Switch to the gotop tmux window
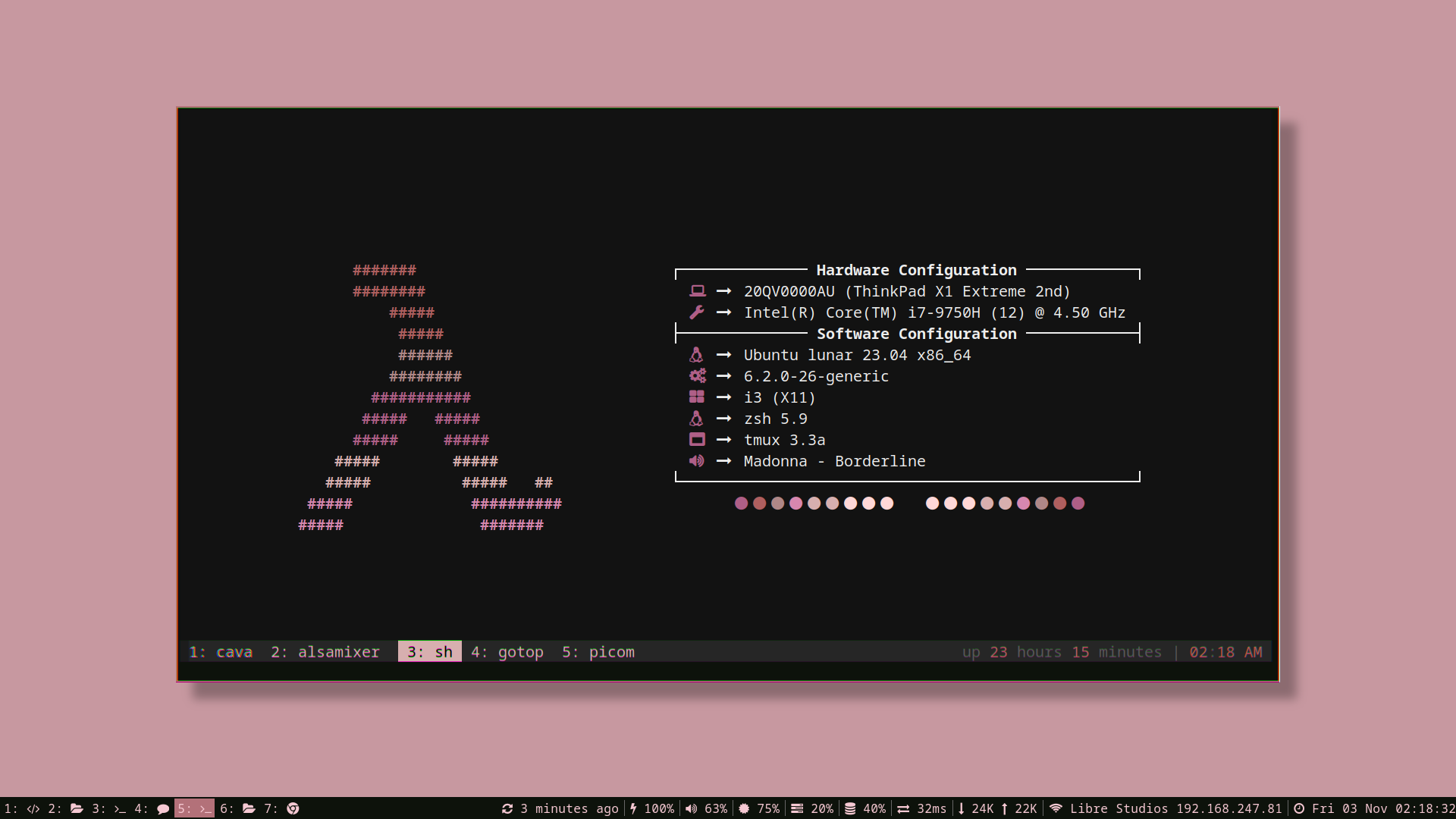The width and height of the screenshot is (1456, 819). [507, 651]
